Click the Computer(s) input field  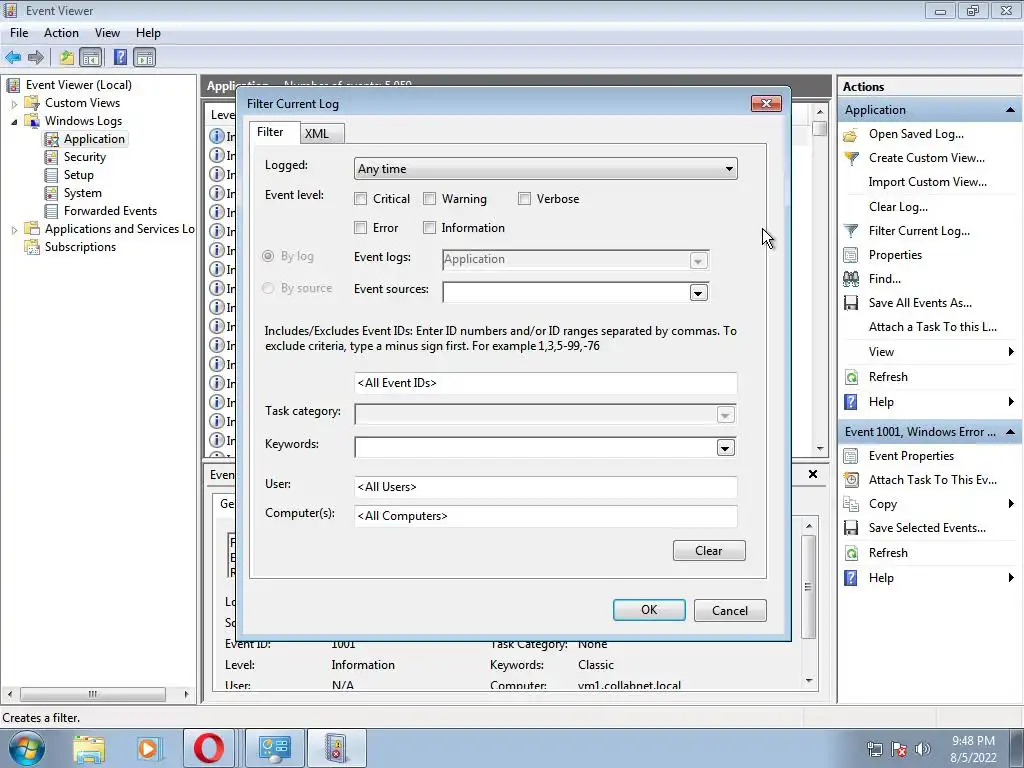tap(545, 516)
